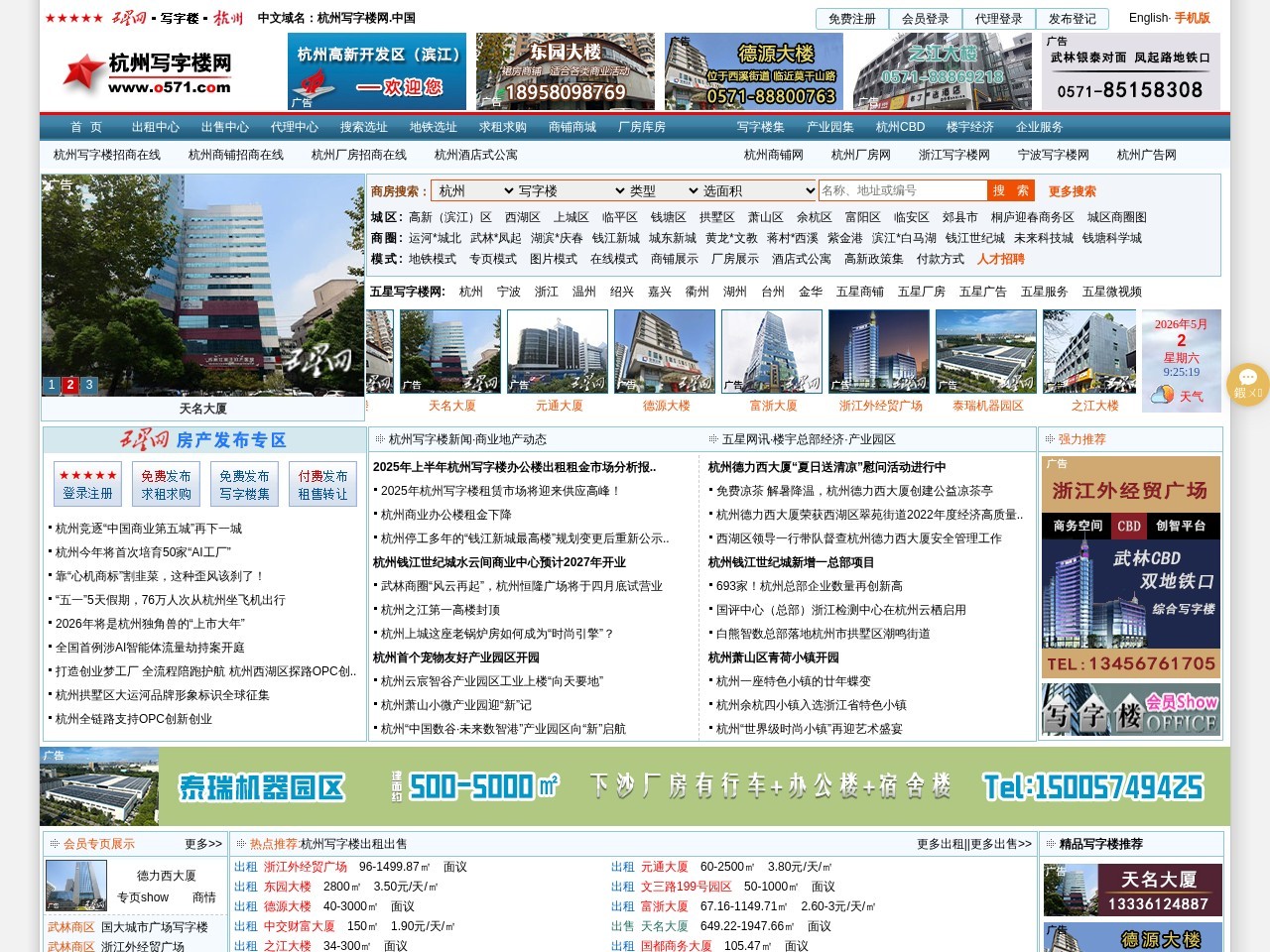Open the 之江大楼 building thumbnail
The height and width of the screenshot is (952, 1270).
click(1089, 351)
